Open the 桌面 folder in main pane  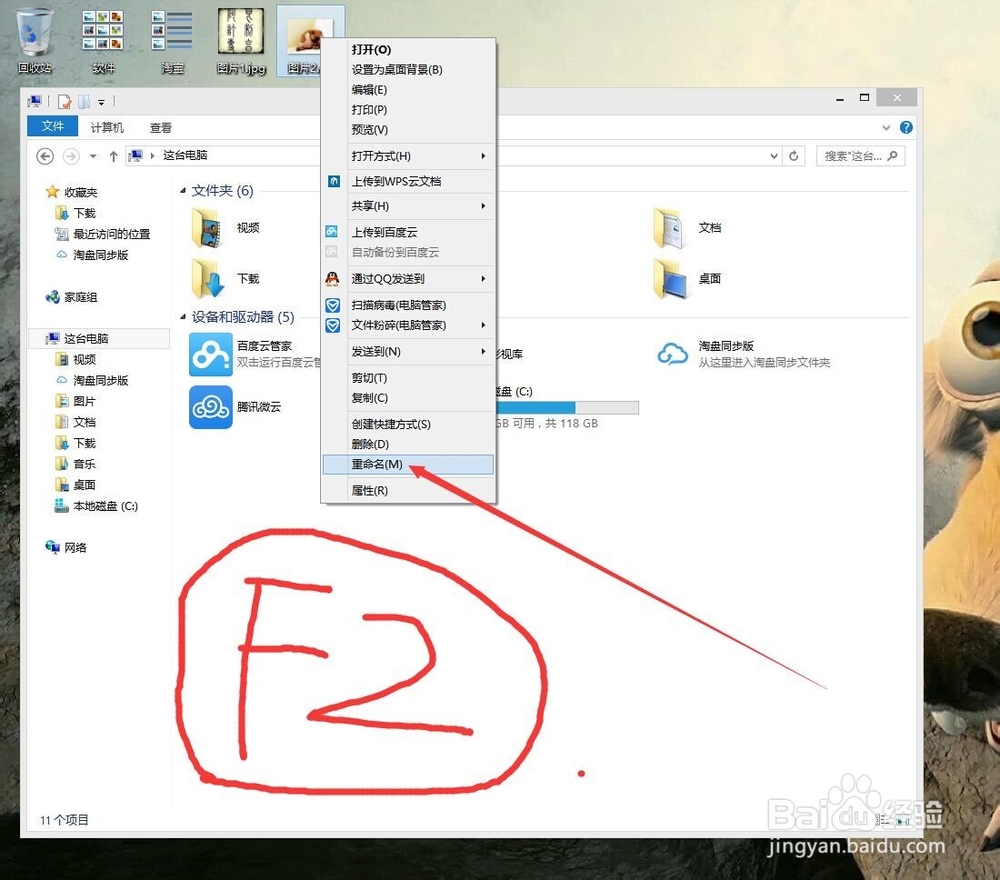coord(670,279)
